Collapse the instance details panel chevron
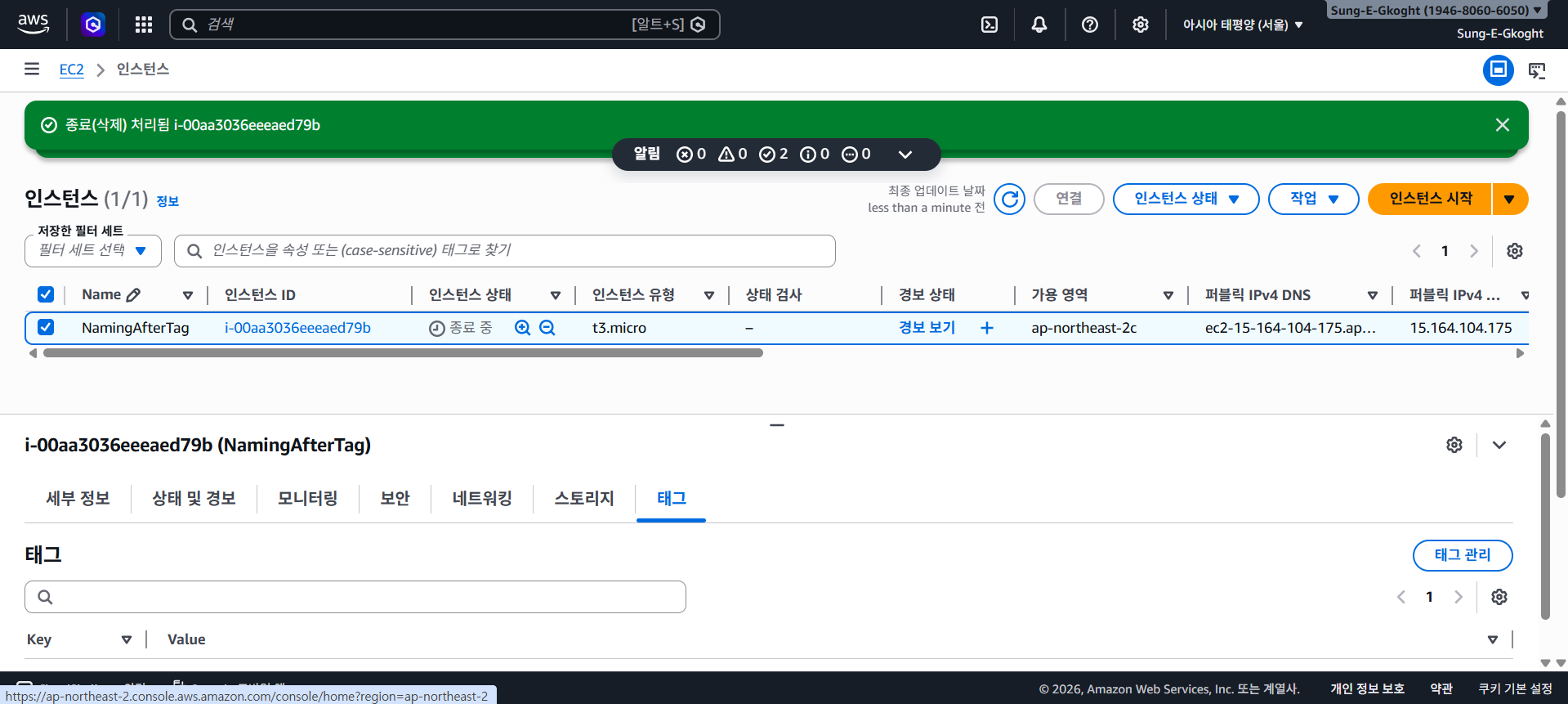1568x704 pixels. coord(1499,445)
